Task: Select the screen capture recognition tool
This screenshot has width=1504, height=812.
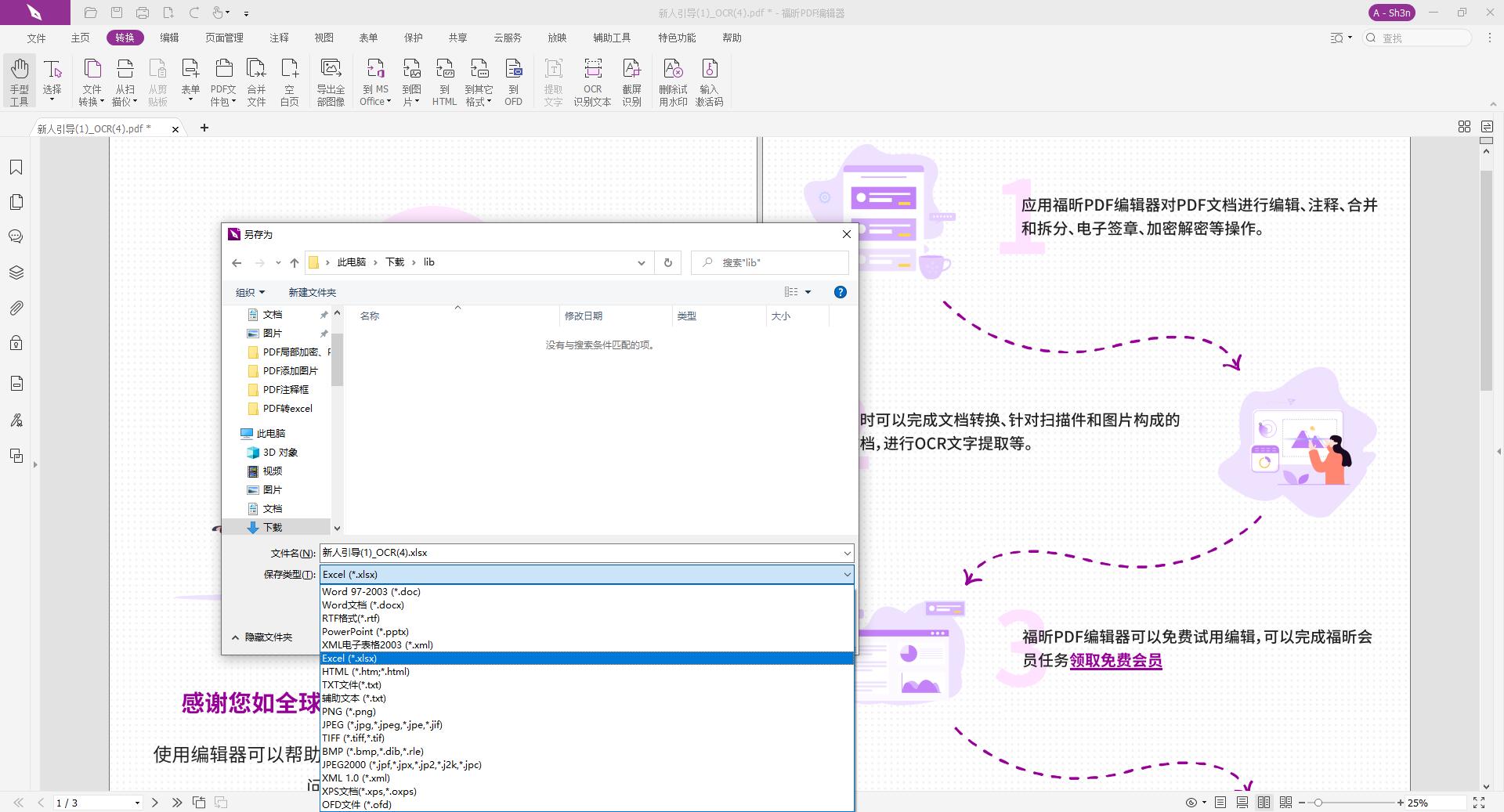Action: (x=631, y=81)
